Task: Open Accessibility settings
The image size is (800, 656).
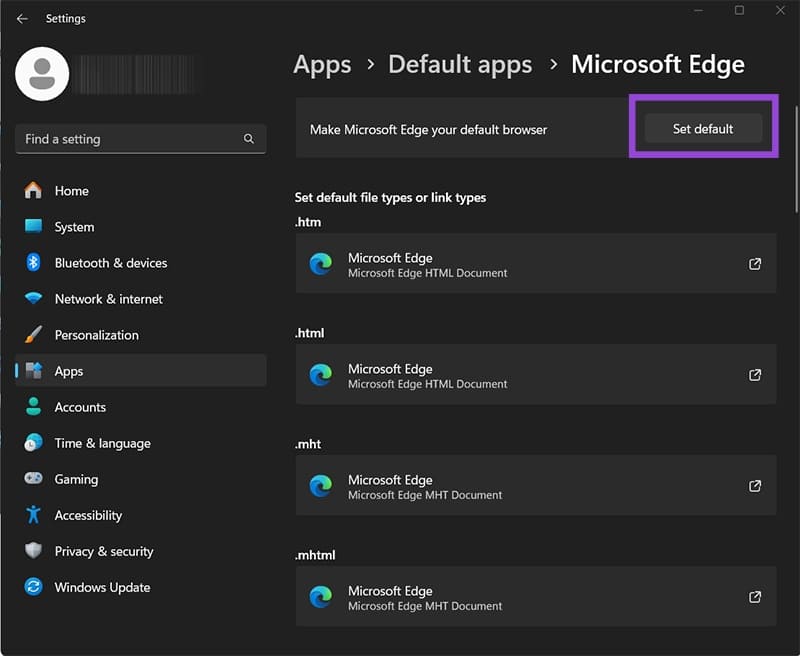Action: point(141,515)
